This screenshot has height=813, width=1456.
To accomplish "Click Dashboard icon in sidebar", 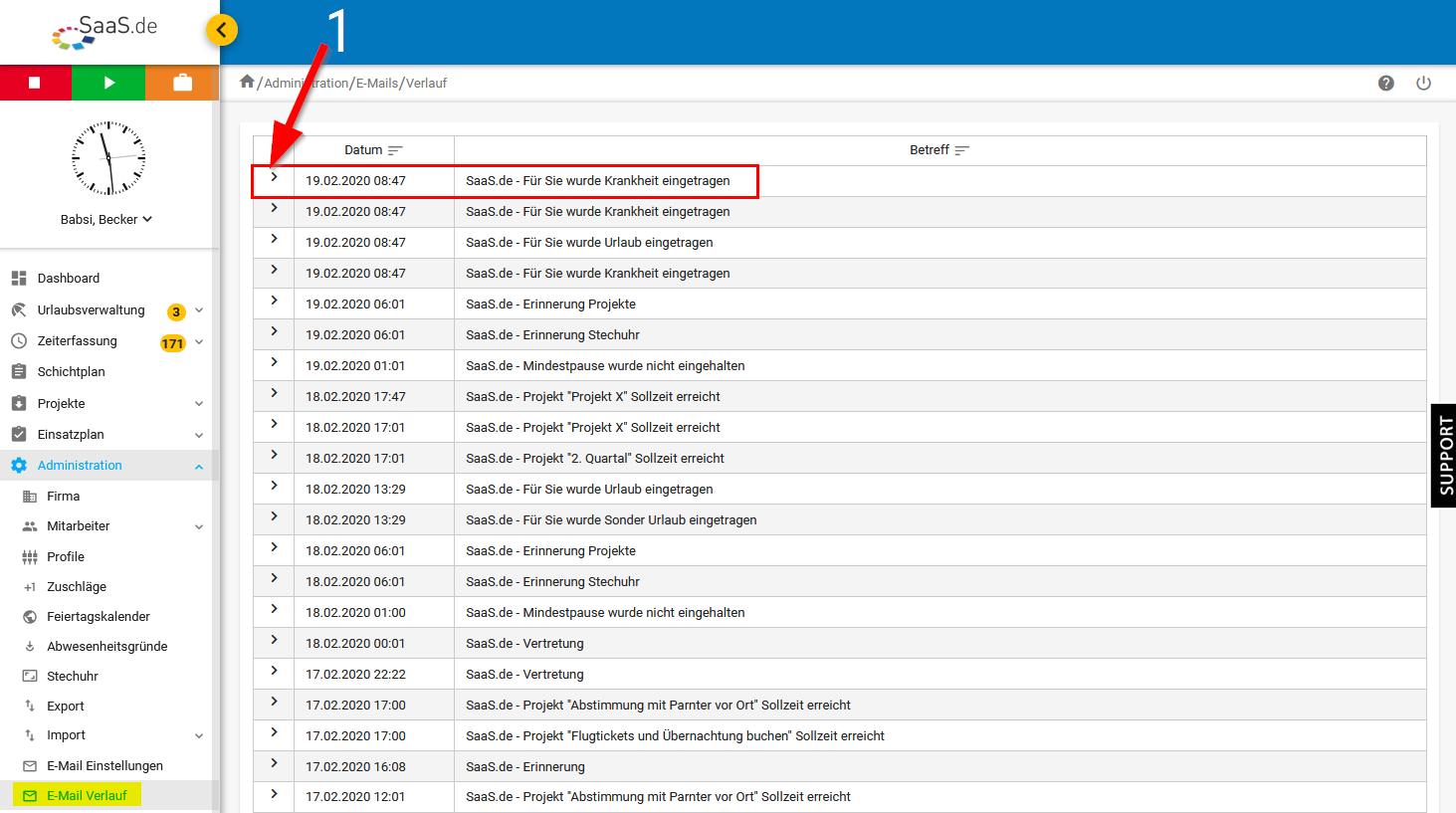I will tap(19, 278).
